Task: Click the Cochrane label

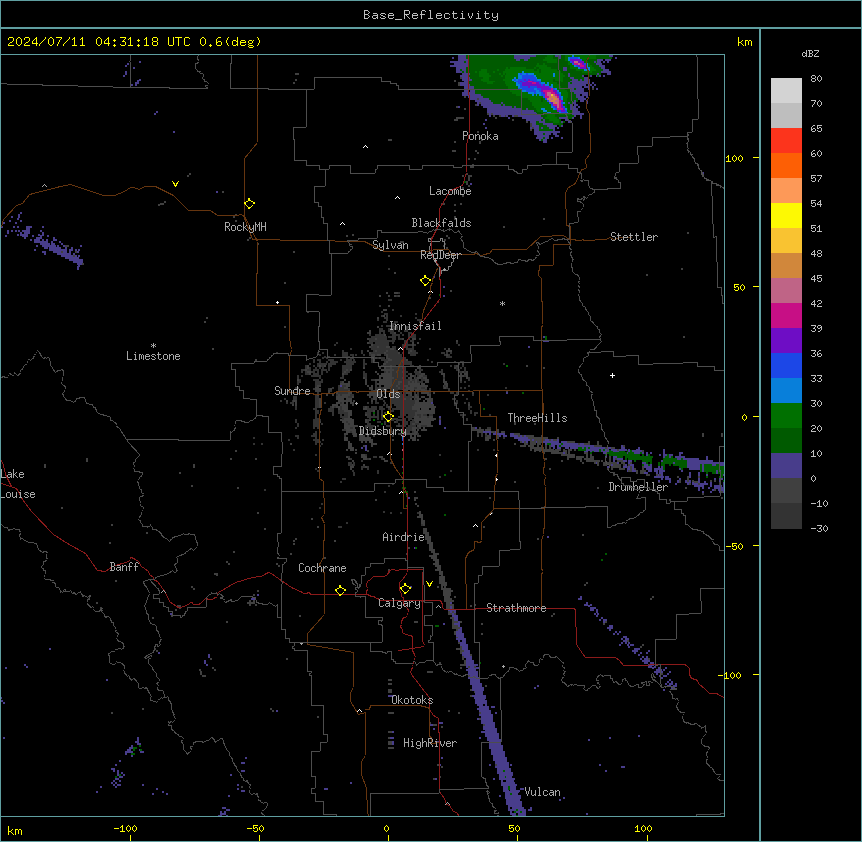Action: point(322,568)
